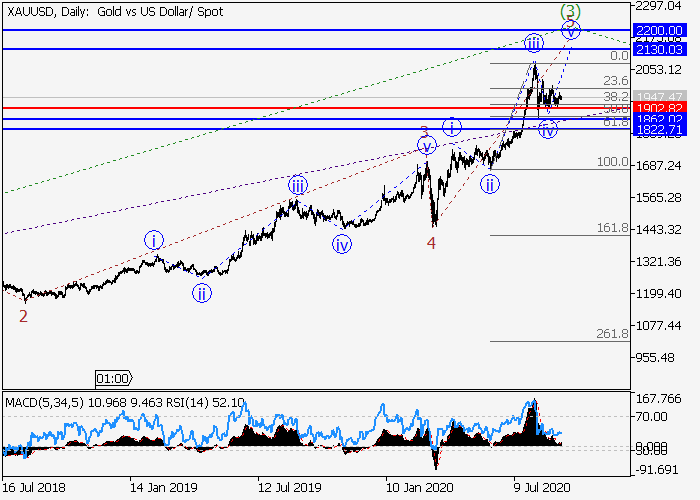Select the red wave 2 label

click(23, 316)
